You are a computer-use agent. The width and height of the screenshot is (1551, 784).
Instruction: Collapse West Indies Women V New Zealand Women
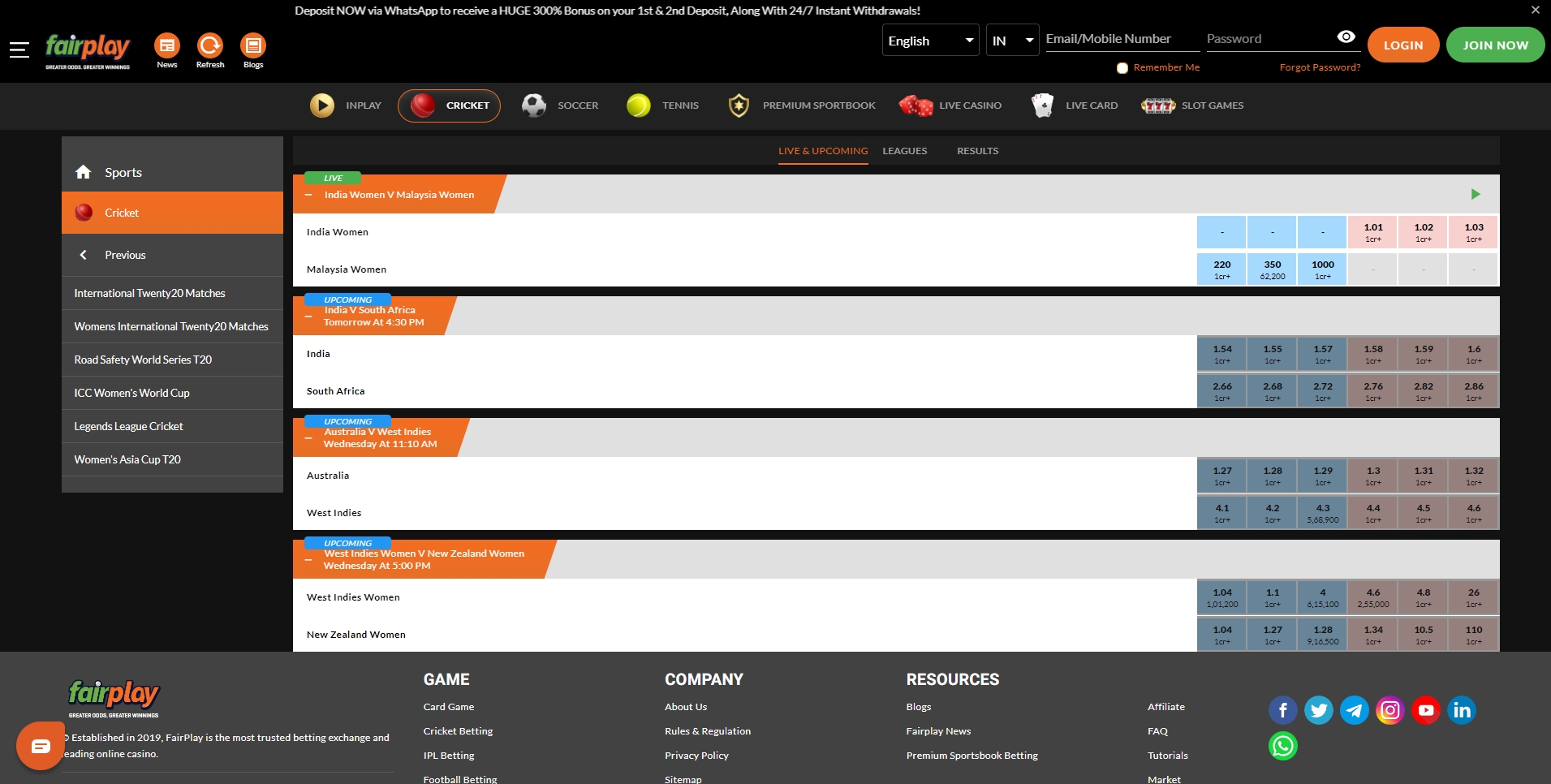tap(308, 560)
